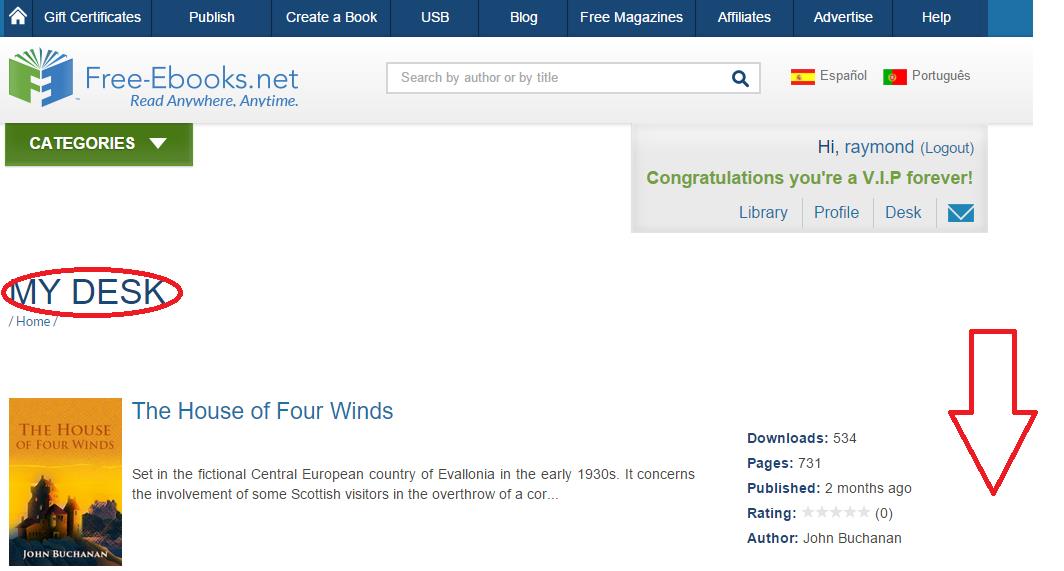Rate the book using the star rating
This screenshot has width=1064, height=571.
835,513
